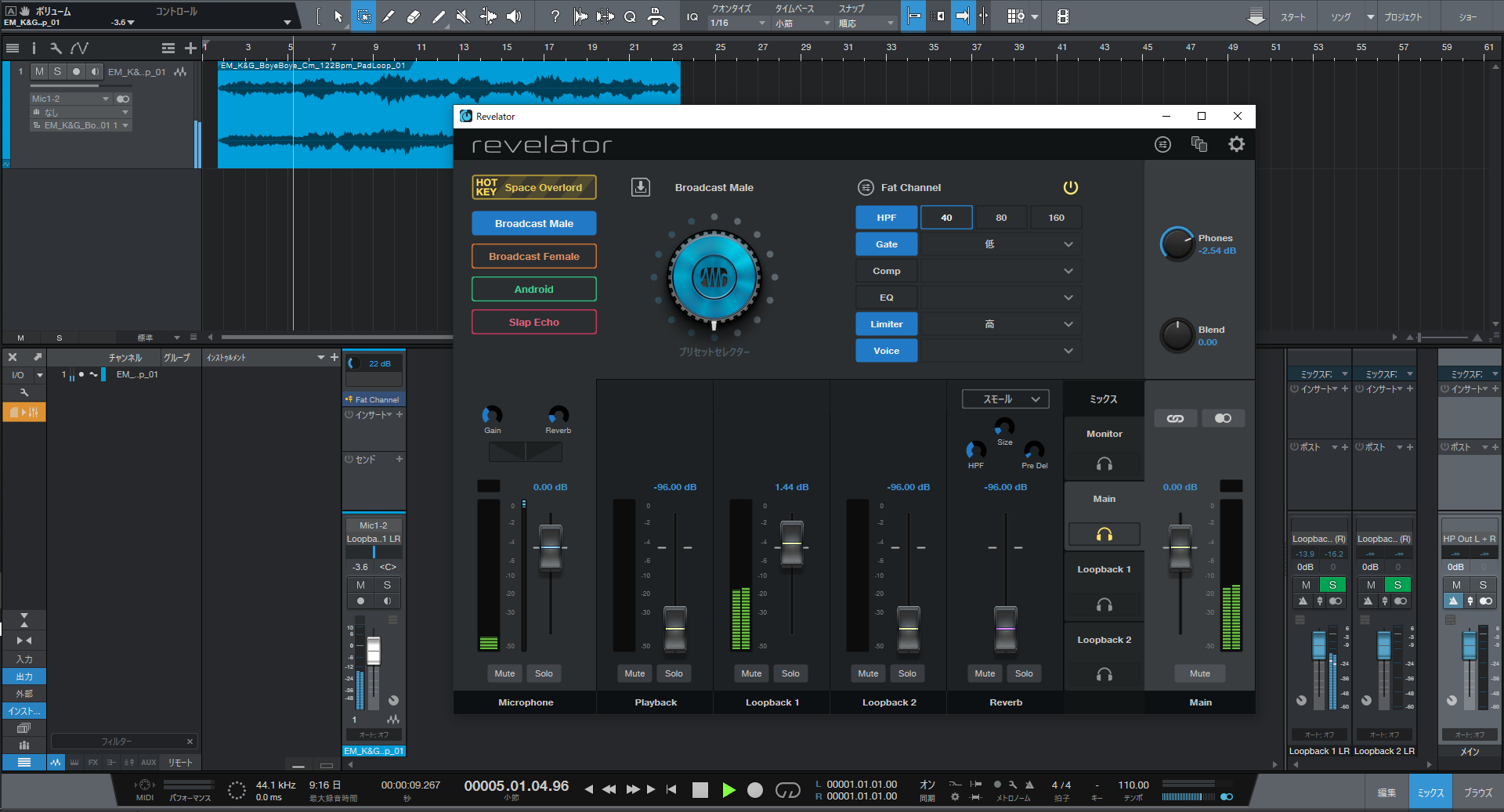This screenshot has height=812, width=1504.
Task: Open the Comp type dropdown
Action: (1001, 271)
